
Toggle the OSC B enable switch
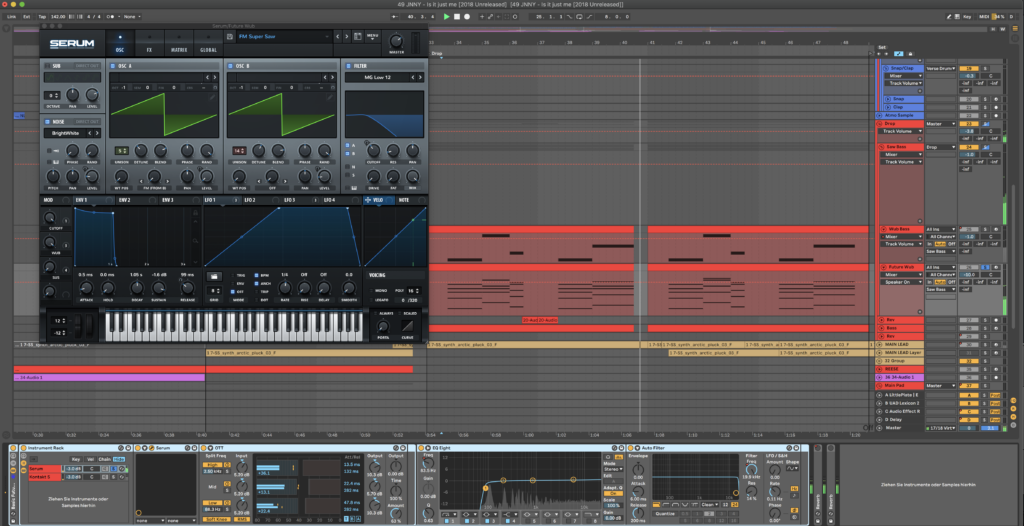[231, 66]
